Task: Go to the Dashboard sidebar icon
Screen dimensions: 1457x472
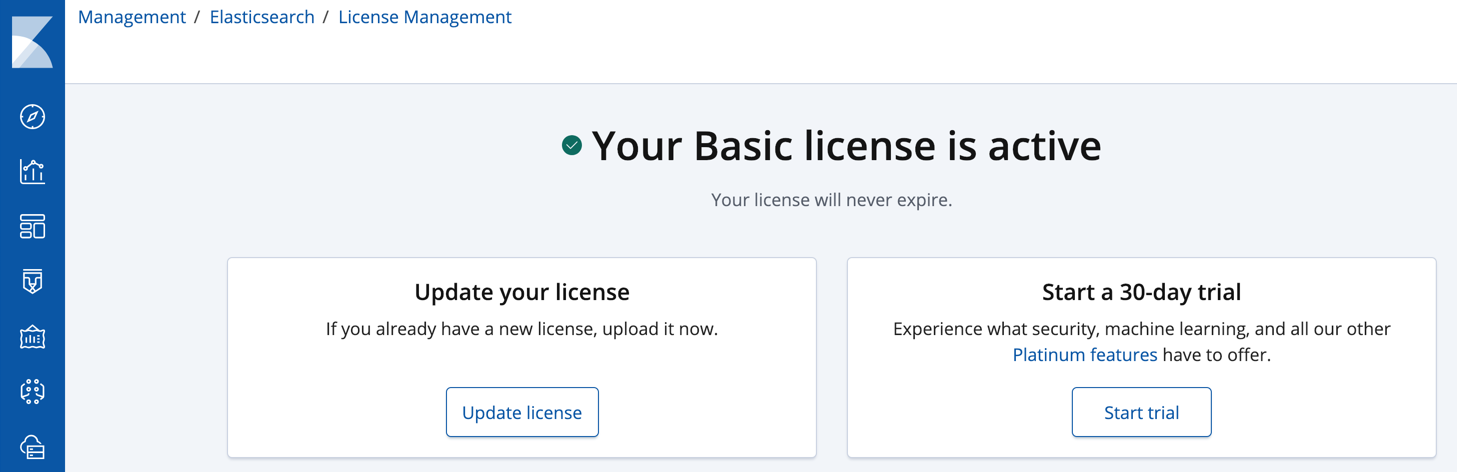Action: point(32,227)
